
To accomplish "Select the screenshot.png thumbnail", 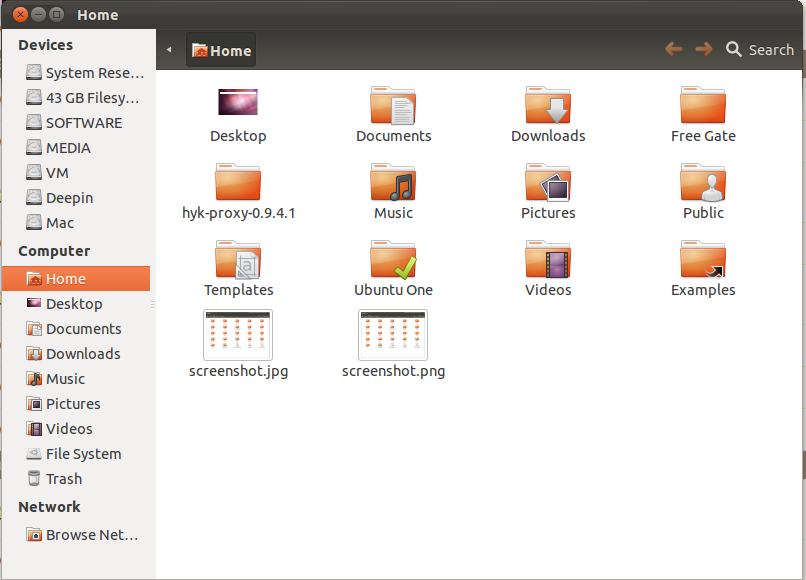I will [393, 335].
